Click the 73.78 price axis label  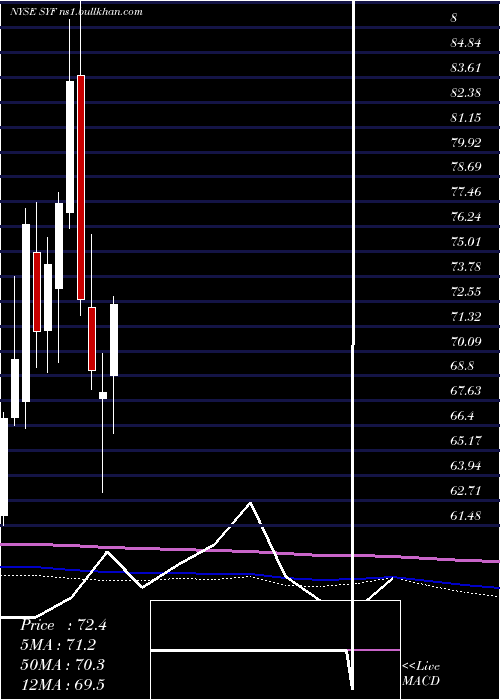(466, 267)
